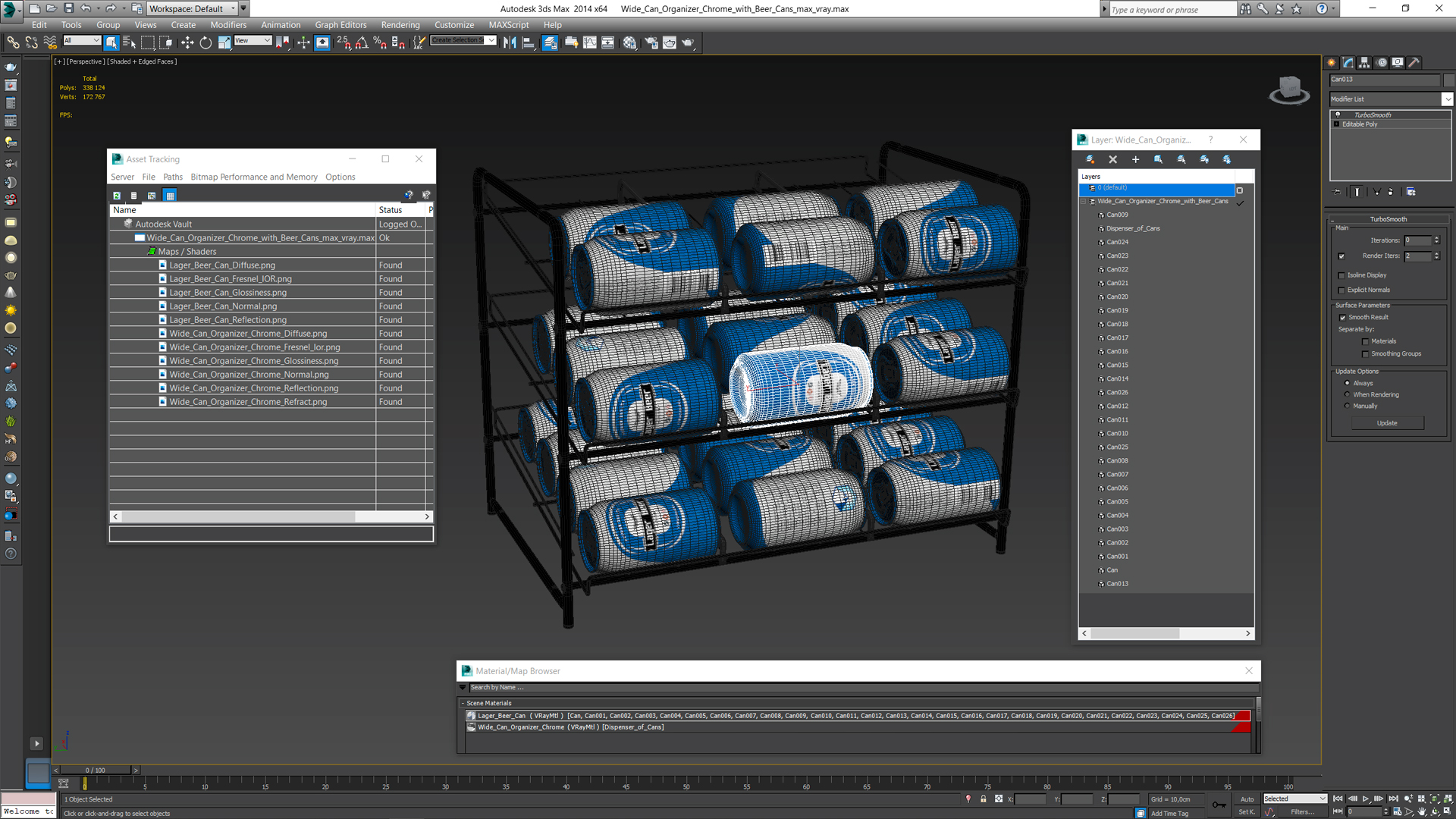Image resolution: width=1456 pixels, height=819 pixels.
Task: Click the Align tool icon
Action: pos(529,42)
